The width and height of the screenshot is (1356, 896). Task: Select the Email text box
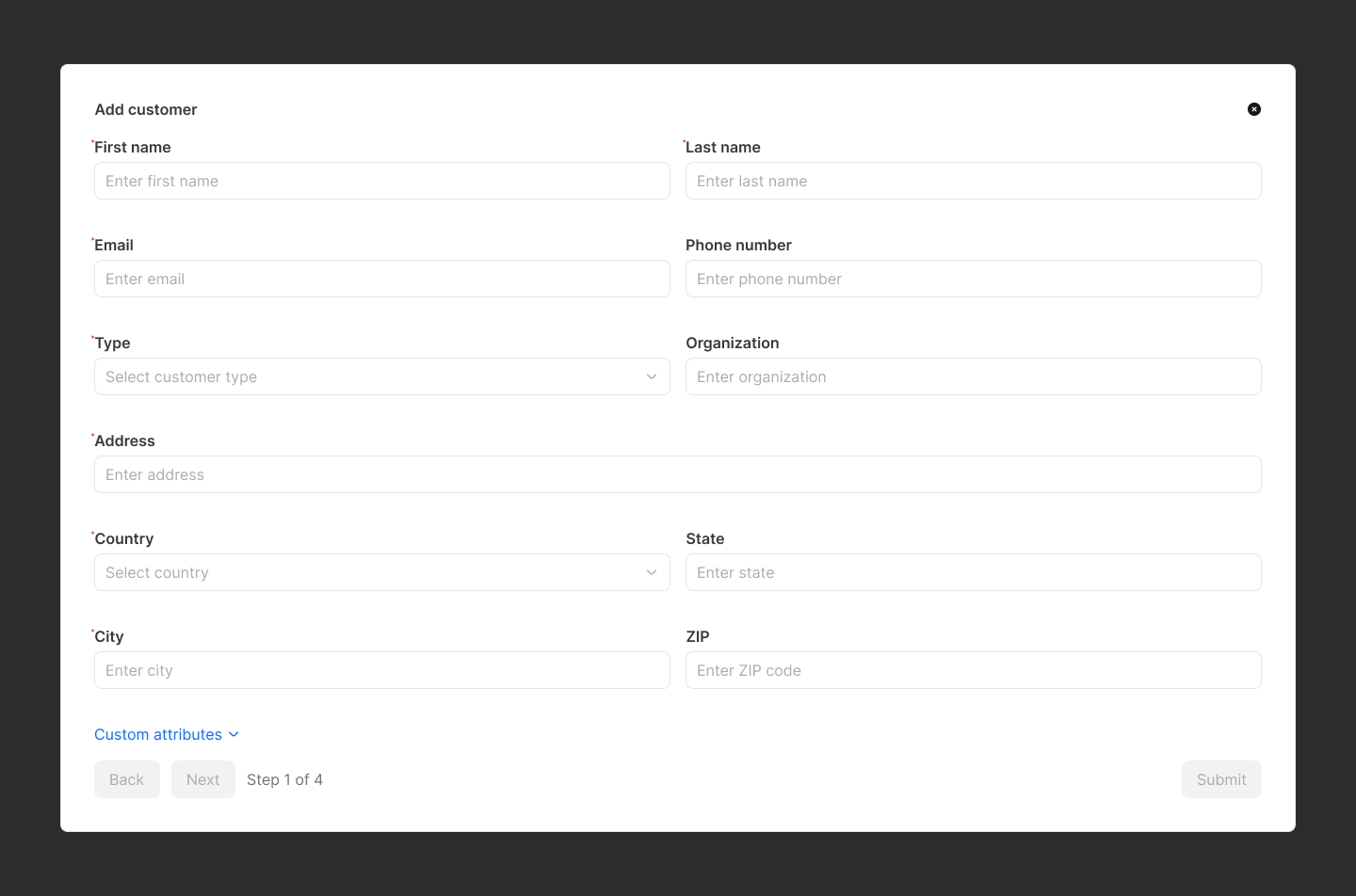tap(381, 279)
